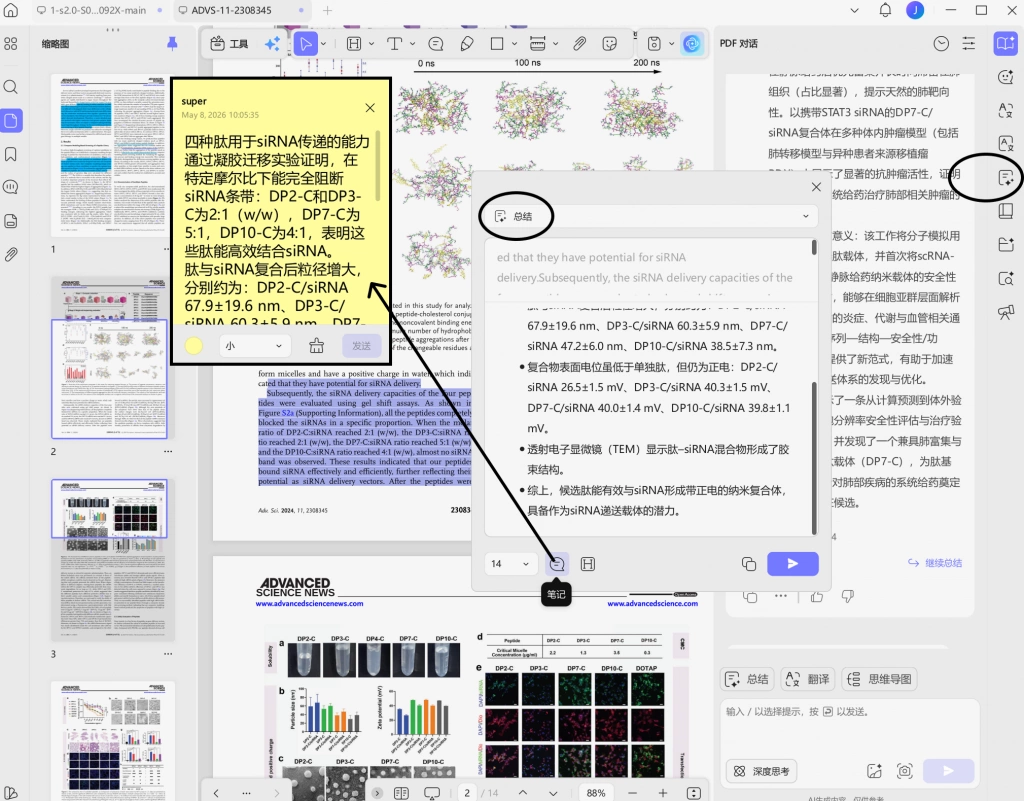Open notifications bell
Viewport: 1024px width, 801px height.
pyautogui.click(x=885, y=10)
